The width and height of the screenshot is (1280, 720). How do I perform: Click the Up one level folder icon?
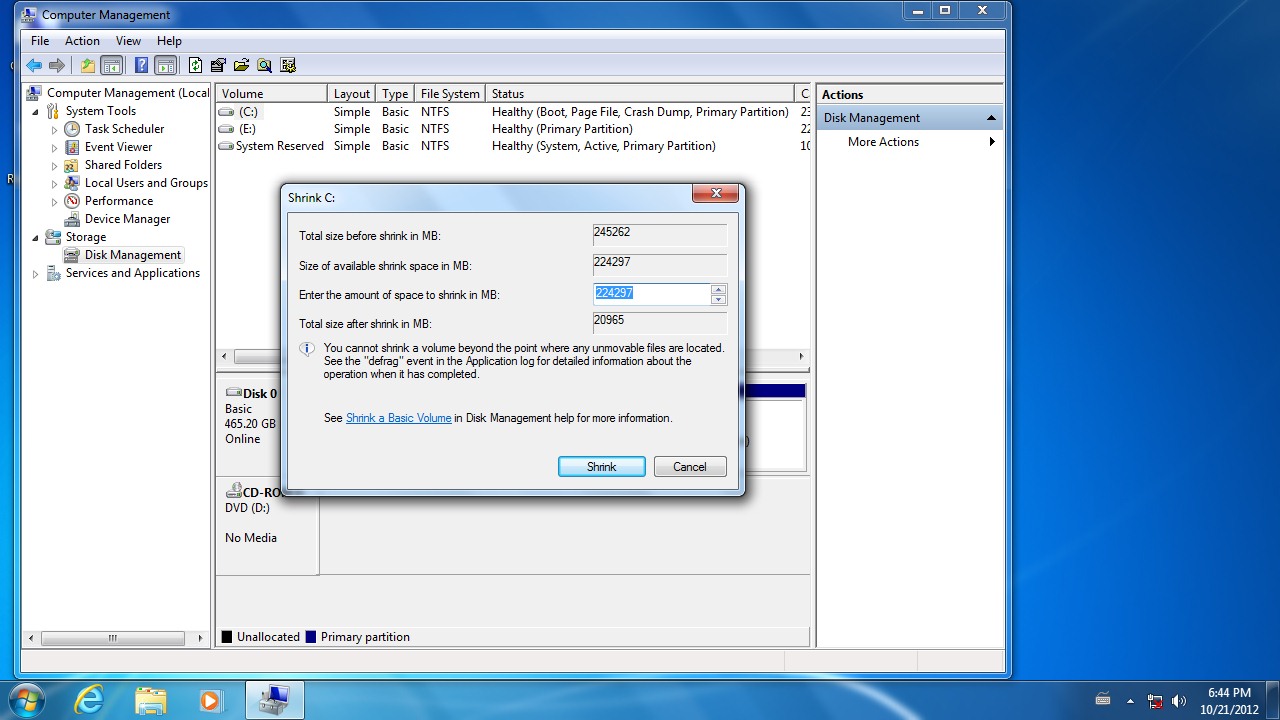click(x=88, y=66)
